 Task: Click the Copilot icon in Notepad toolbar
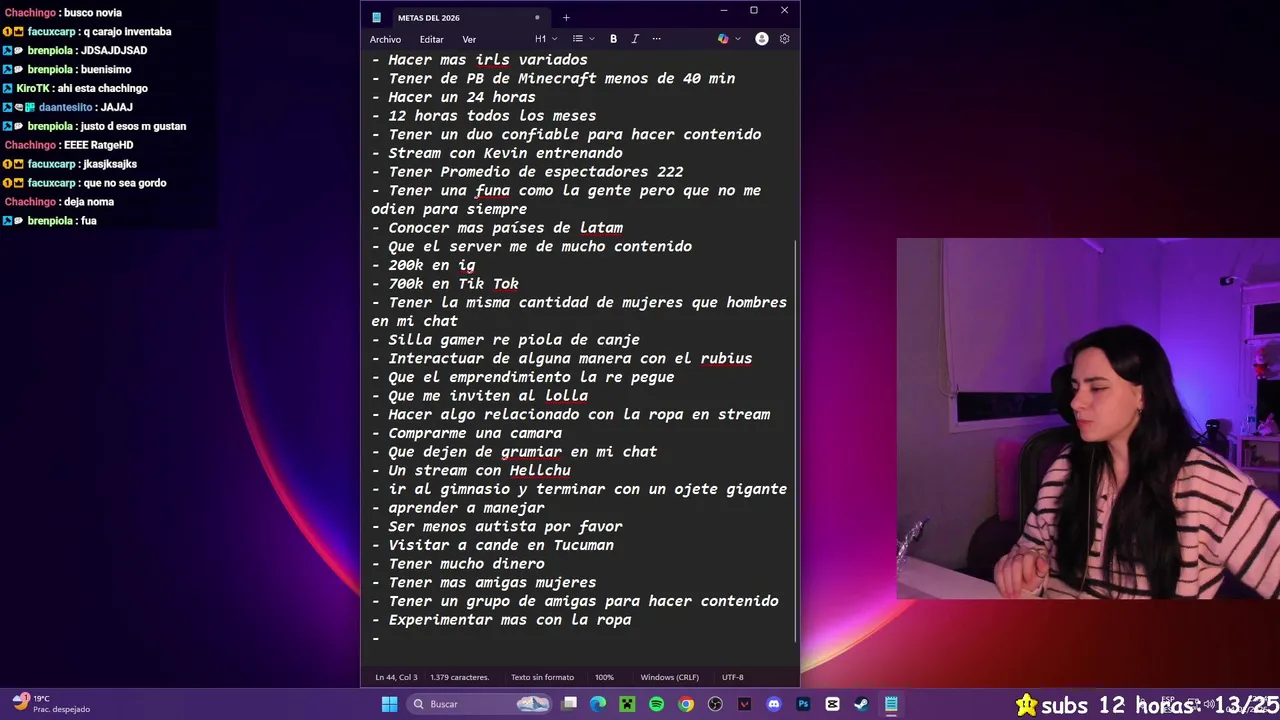click(723, 39)
